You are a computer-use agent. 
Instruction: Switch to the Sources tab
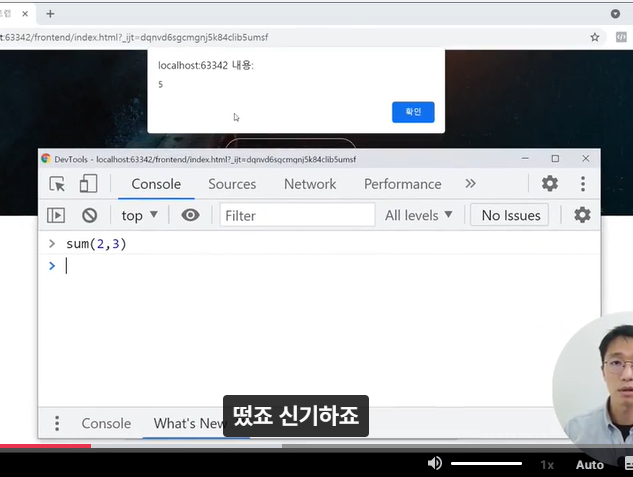[x=232, y=184]
